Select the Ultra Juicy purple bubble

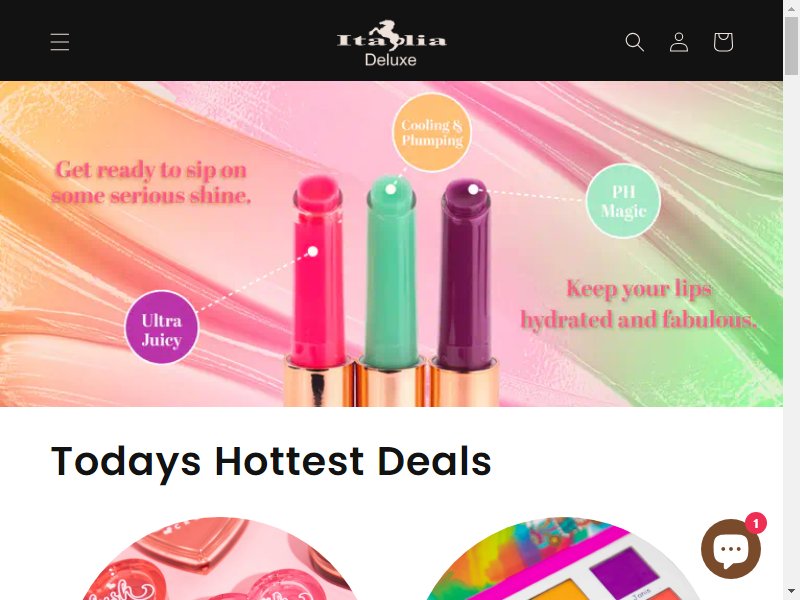click(162, 328)
